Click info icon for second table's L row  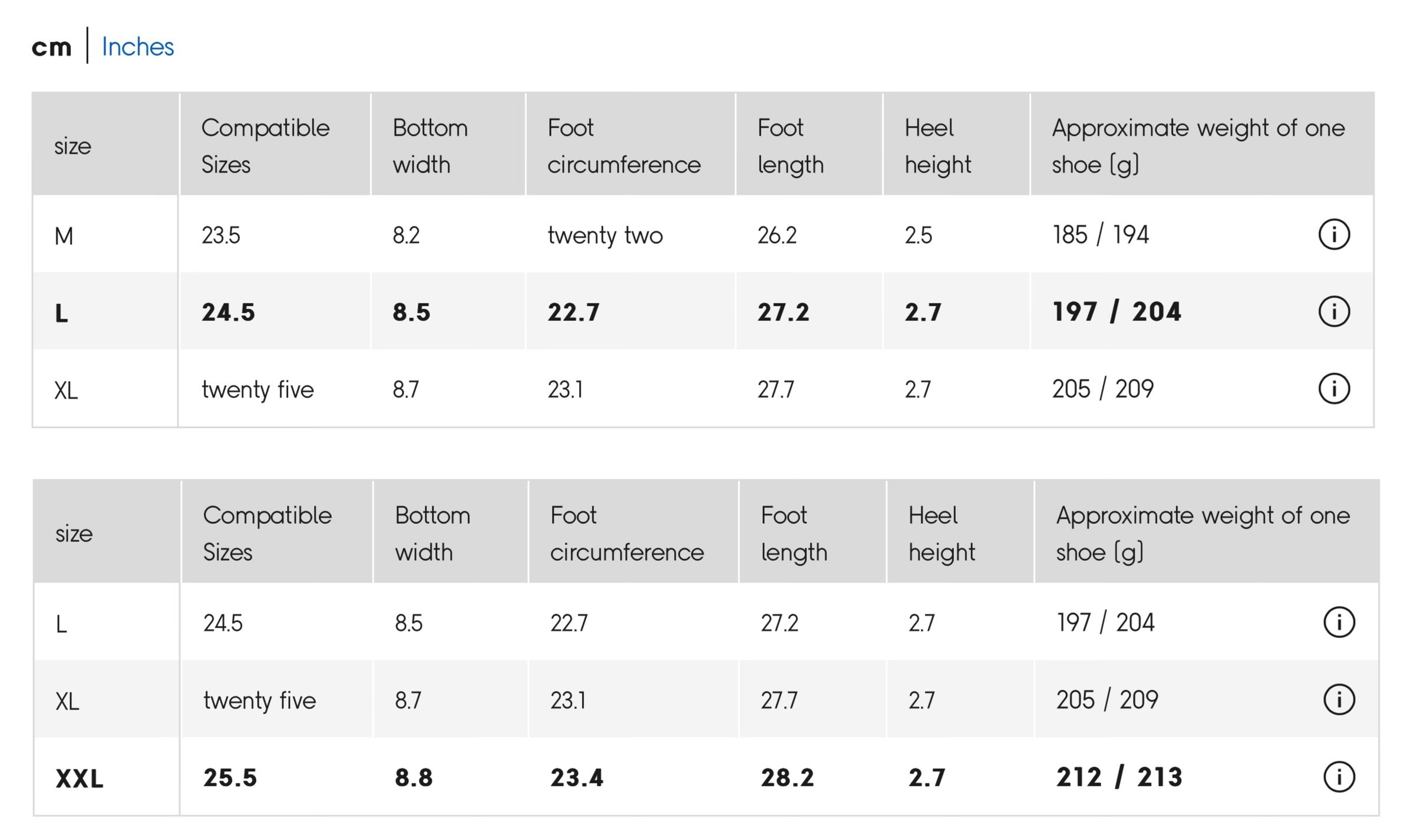pos(1339,622)
